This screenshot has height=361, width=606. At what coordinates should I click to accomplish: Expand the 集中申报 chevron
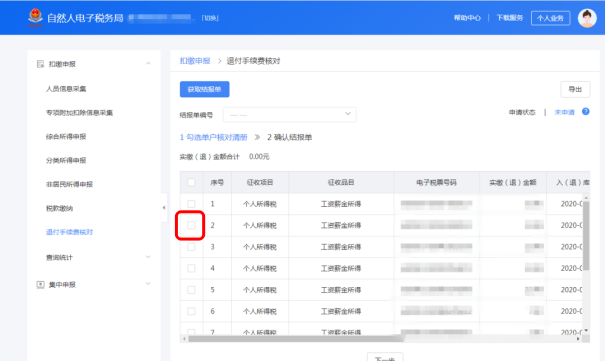(148, 284)
